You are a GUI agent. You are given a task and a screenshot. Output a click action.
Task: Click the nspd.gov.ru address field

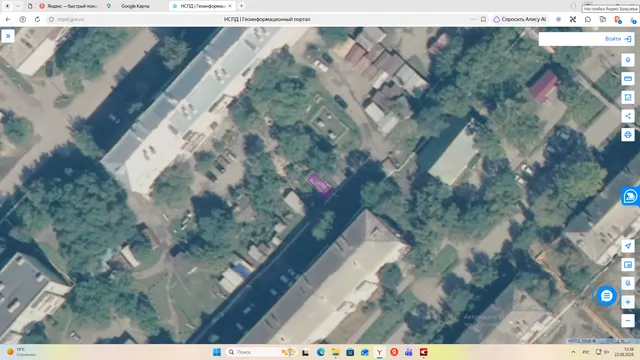(71, 19)
